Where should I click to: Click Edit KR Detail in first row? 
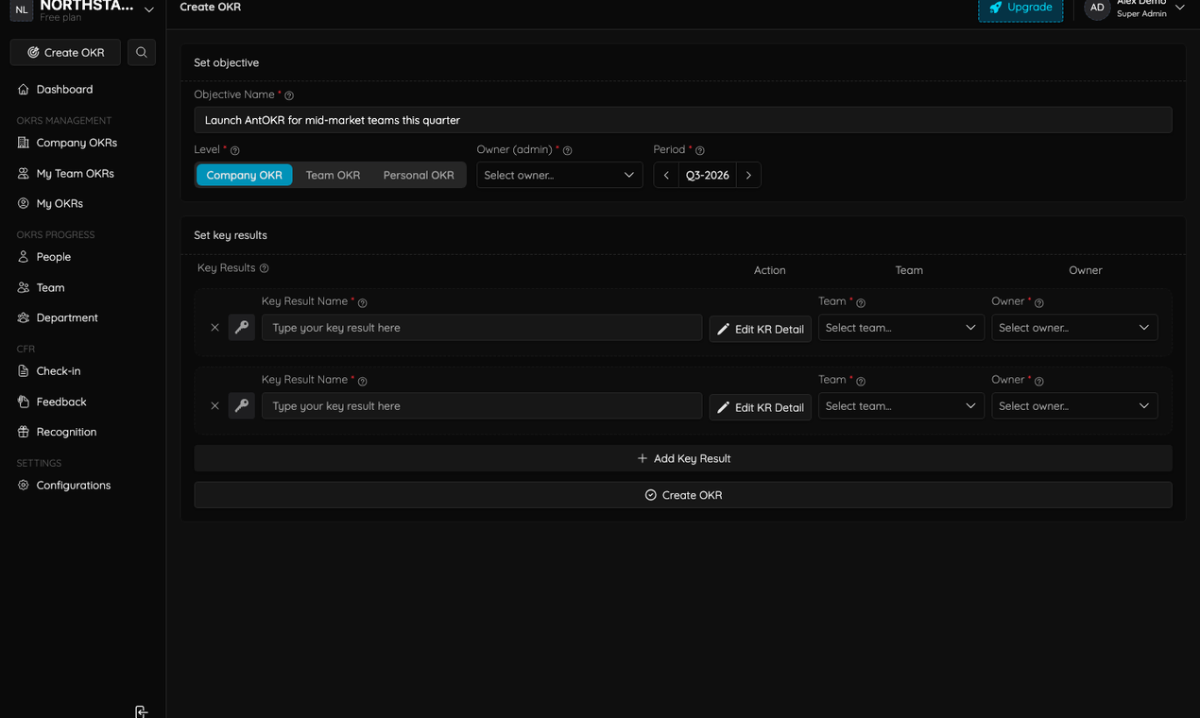coord(760,329)
